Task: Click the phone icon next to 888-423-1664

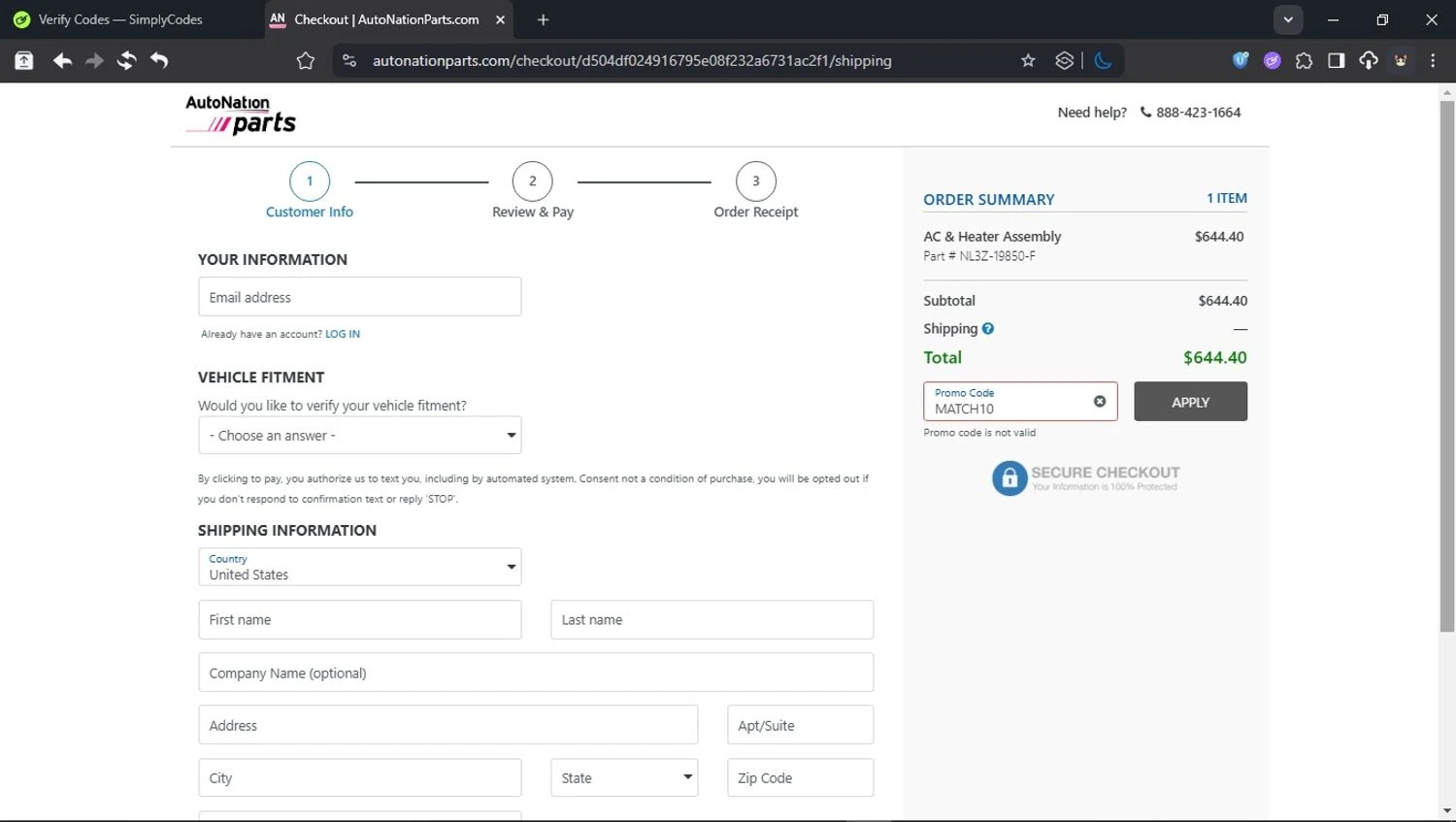Action: click(x=1145, y=112)
